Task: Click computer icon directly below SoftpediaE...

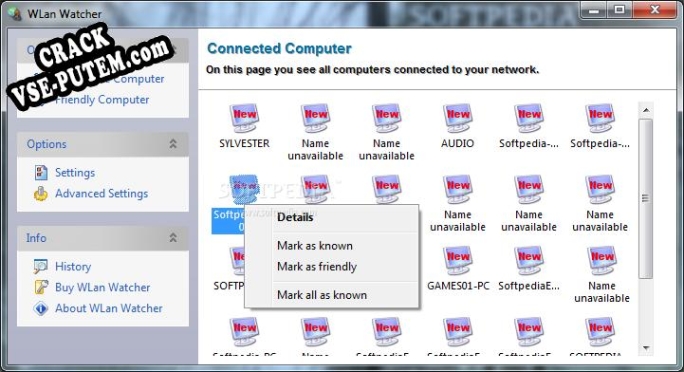Action: pos(529,331)
